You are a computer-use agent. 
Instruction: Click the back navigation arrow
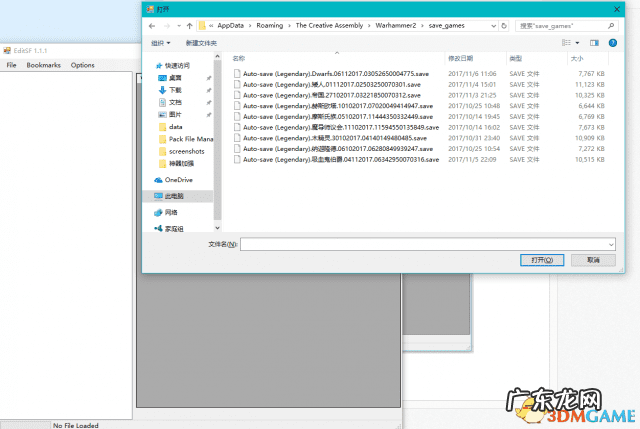click(153, 25)
